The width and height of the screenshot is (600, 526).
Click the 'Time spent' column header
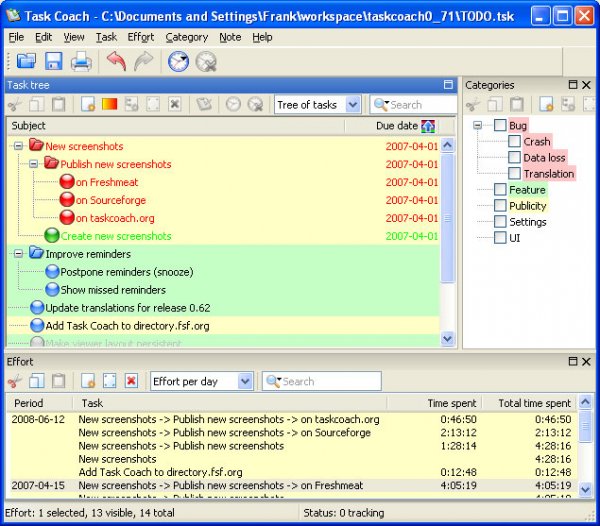point(452,403)
